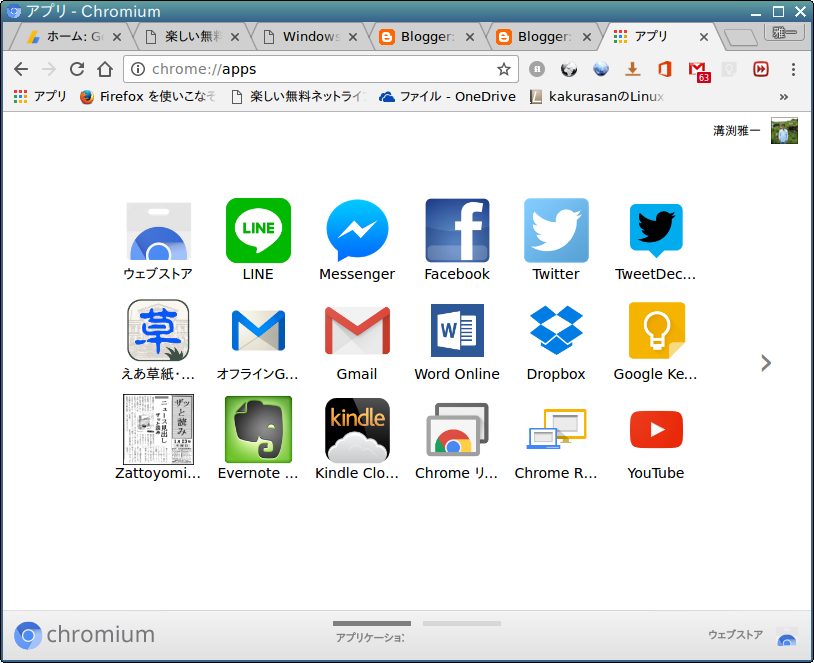Open the Gmail app icon
Viewport: 814px width, 663px height.
(357, 330)
